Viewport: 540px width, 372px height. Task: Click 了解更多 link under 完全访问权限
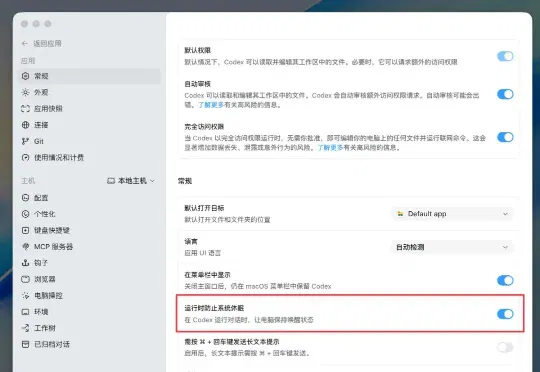(330, 147)
